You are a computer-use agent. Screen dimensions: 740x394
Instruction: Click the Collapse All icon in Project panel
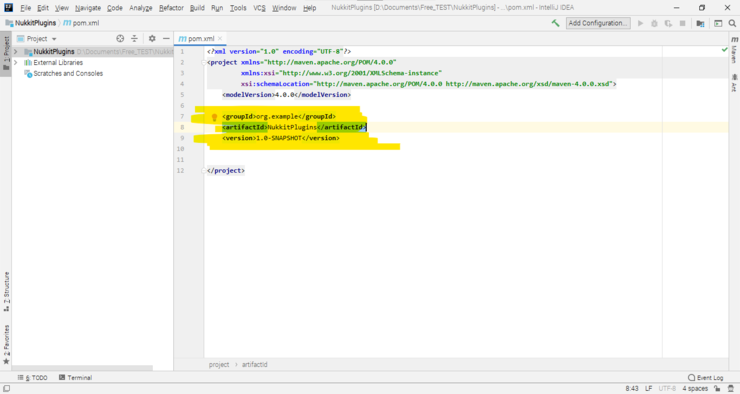pos(135,39)
